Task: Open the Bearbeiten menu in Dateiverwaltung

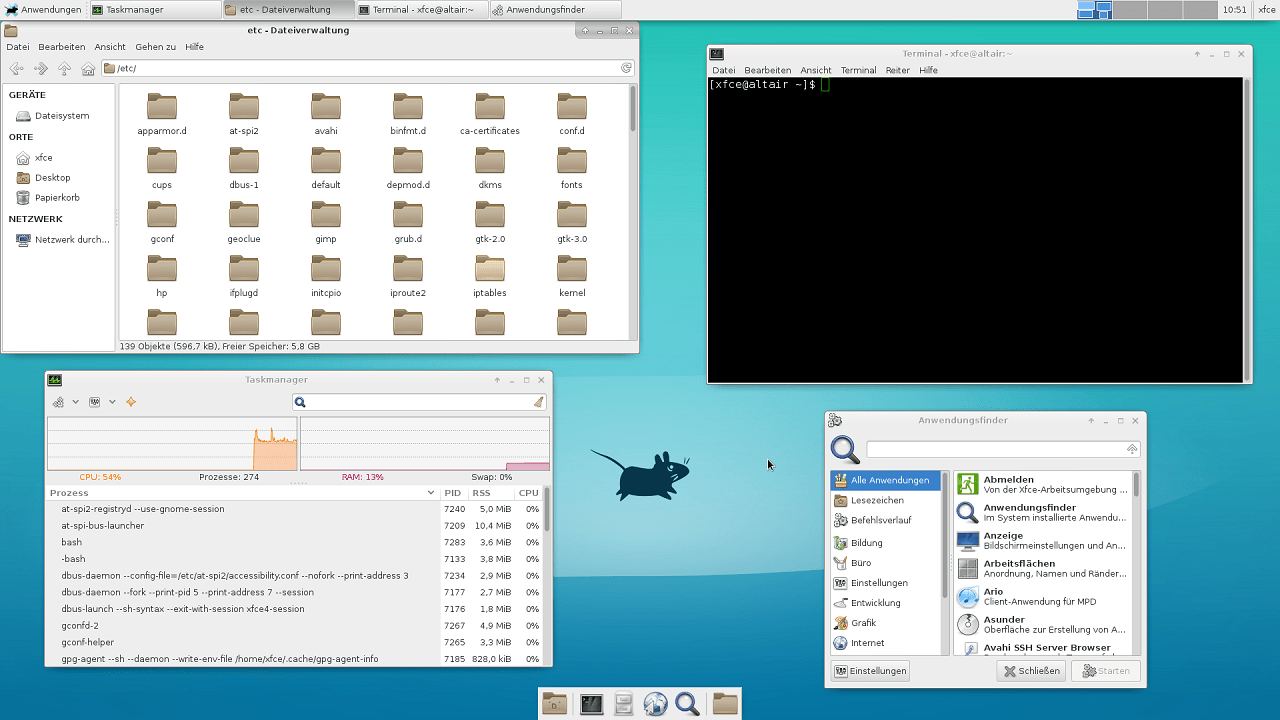Action: click(61, 46)
